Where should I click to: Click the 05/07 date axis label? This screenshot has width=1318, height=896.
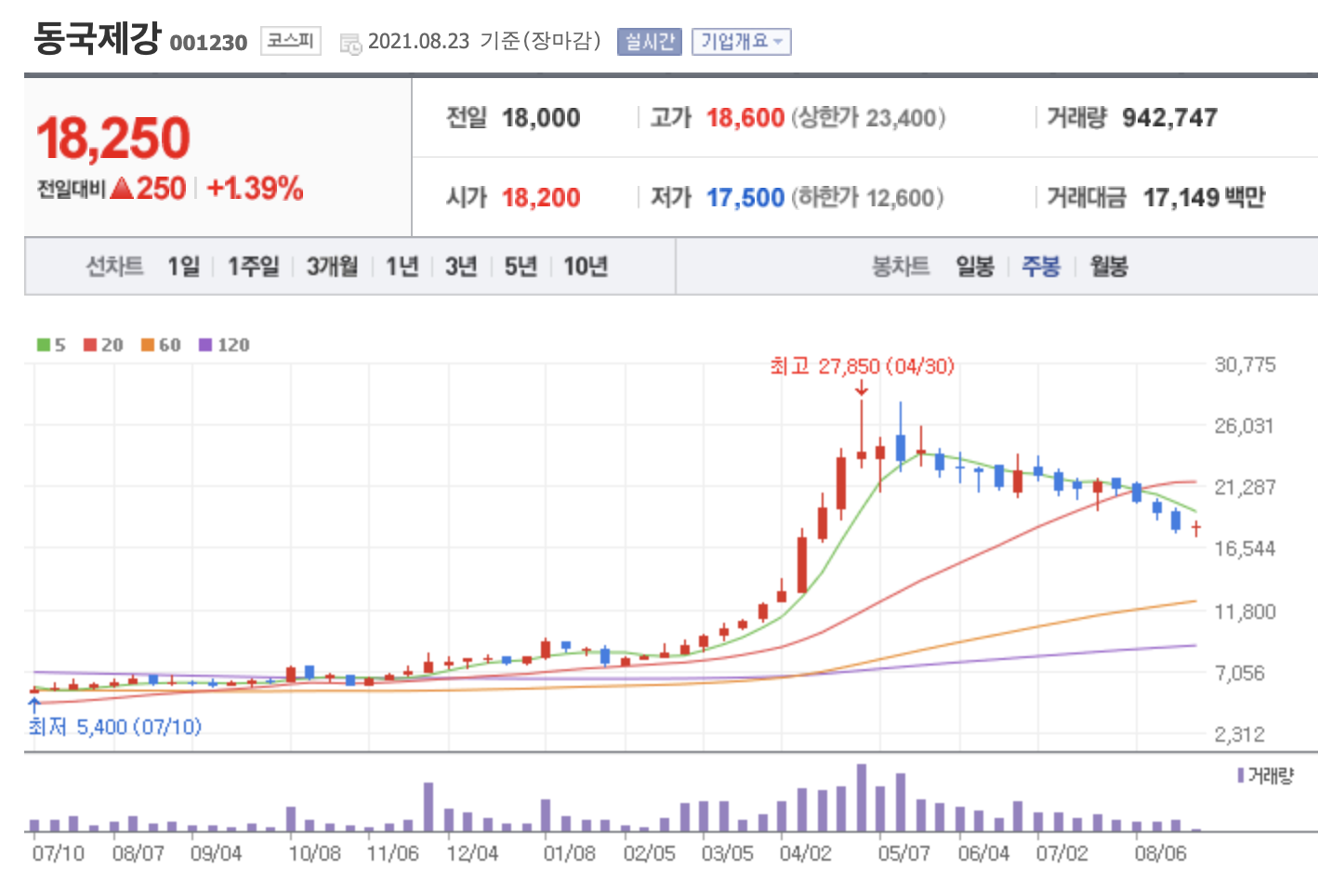coord(903,853)
